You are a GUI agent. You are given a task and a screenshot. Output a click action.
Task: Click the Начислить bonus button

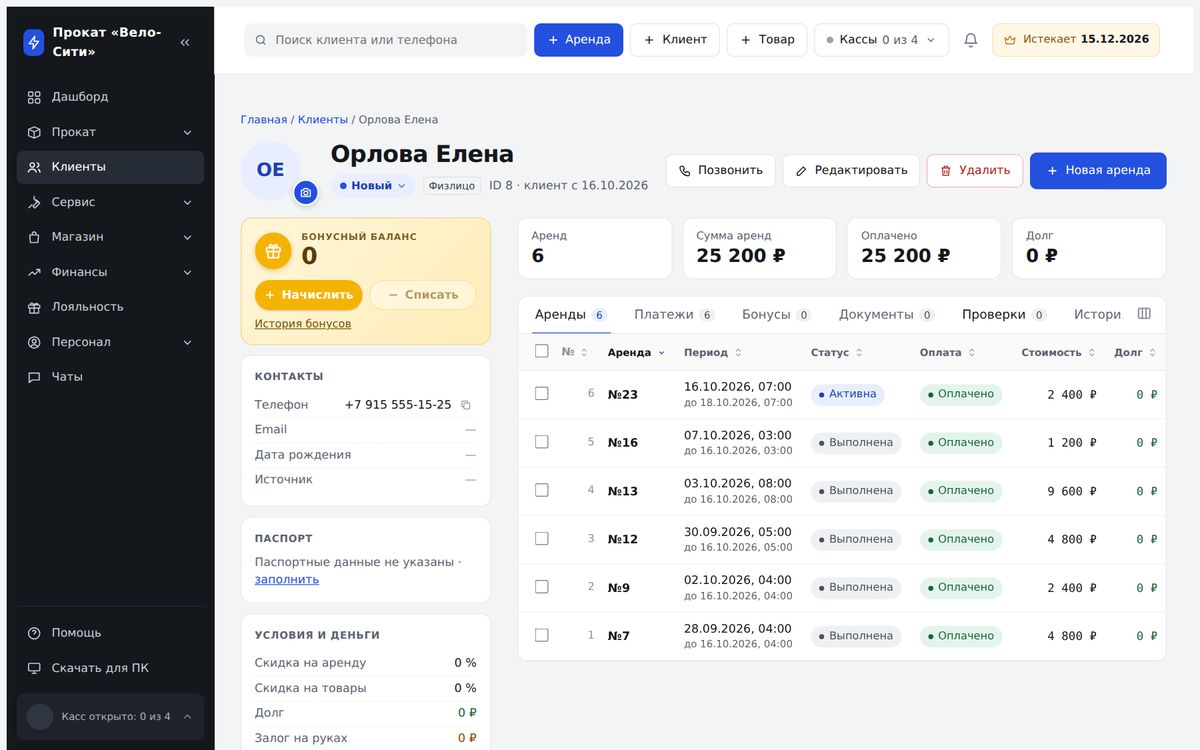pos(309,295)
